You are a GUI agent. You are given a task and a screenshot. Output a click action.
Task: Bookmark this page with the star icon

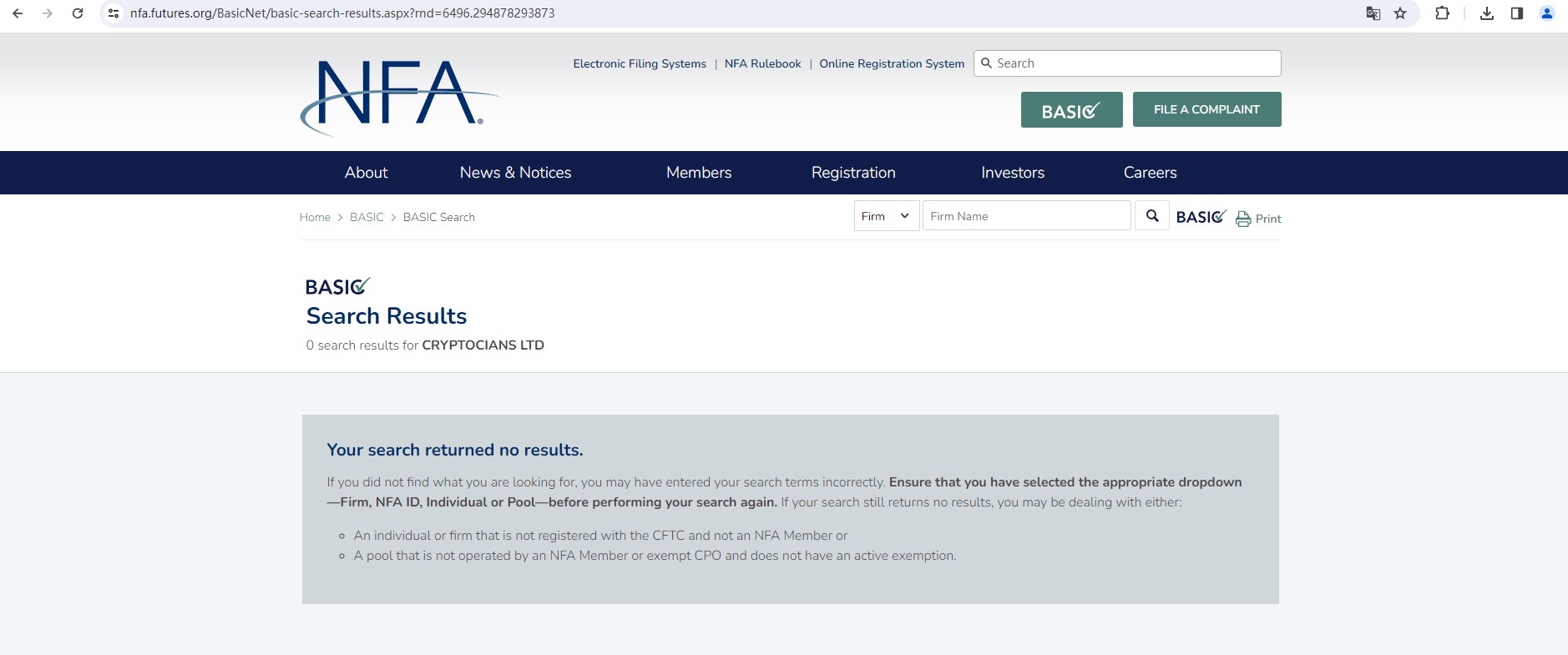coord(1400,13)
